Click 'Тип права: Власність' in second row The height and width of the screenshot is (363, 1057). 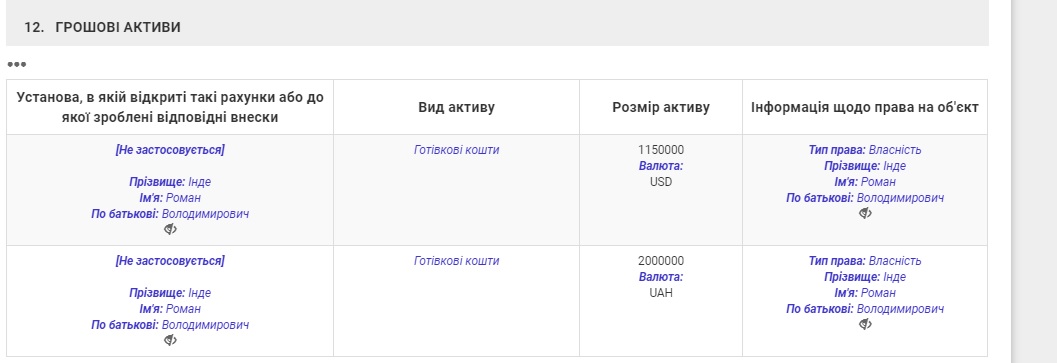pyautogui.click(x=865, y=261)
